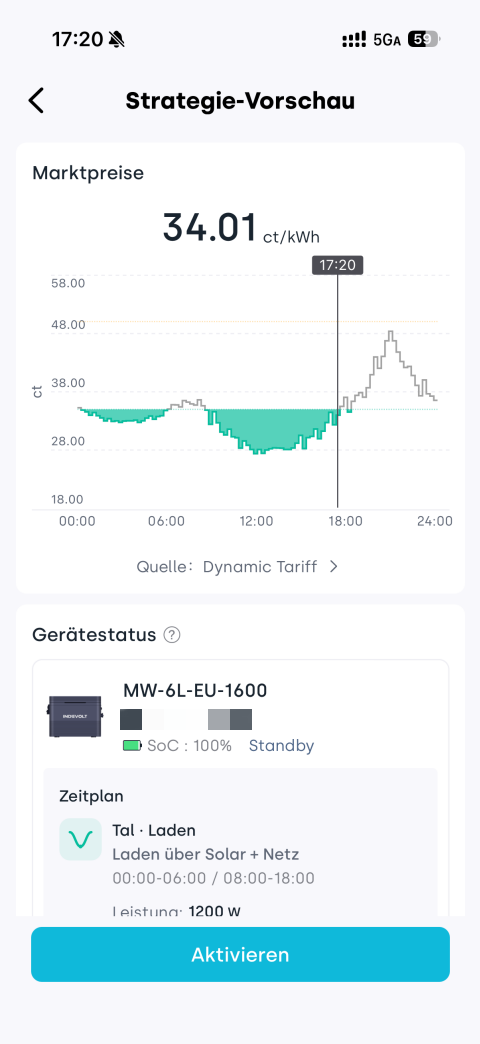Tap the signal strength bars icon
Screen dimensions: 480x1044
pyautogui.click(x=355, y=40)
